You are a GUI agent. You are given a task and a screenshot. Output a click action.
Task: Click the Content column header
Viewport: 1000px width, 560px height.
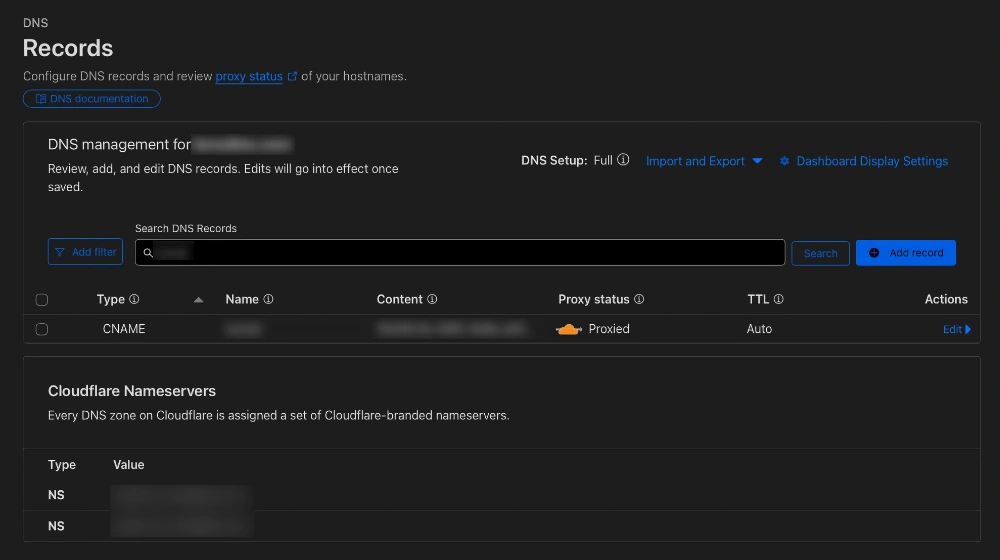pyautogui.click(x=399, y=299)
